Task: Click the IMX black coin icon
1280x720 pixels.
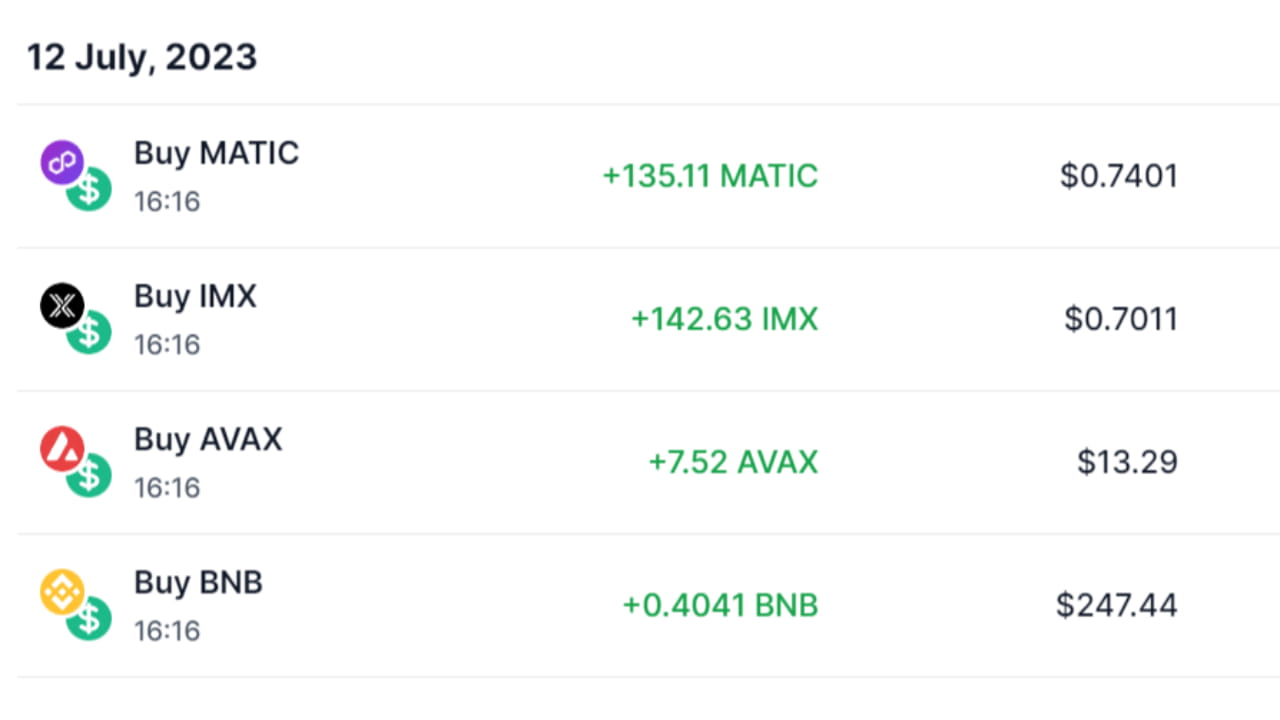Action: coord(62,303)
